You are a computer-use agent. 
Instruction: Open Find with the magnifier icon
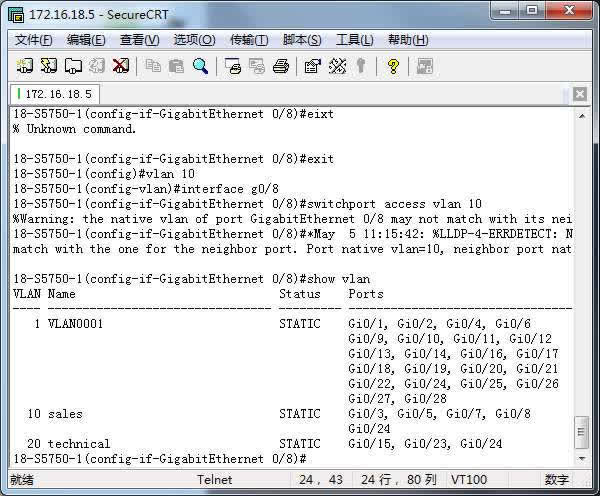tap(200, 66)
